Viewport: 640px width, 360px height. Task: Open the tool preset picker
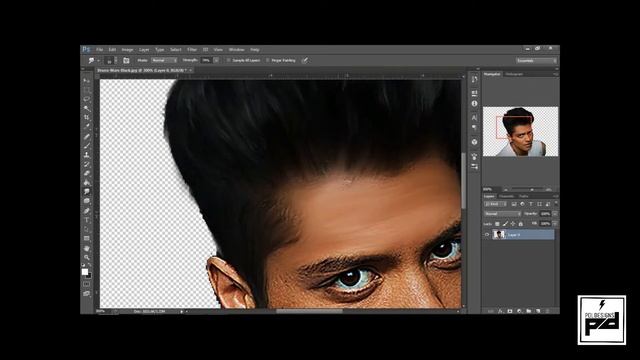point(93,60)
